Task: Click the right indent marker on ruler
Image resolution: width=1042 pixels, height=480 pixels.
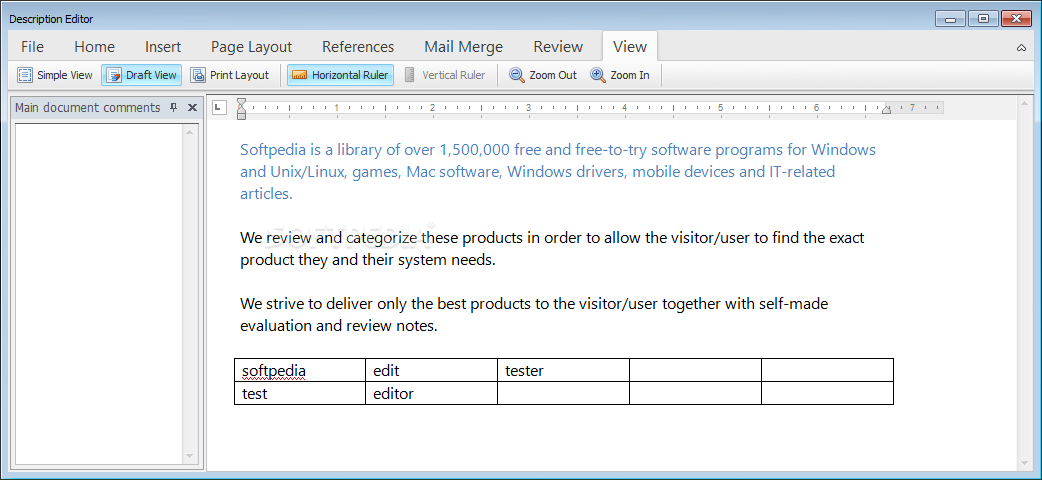Action: coord(886,110)
